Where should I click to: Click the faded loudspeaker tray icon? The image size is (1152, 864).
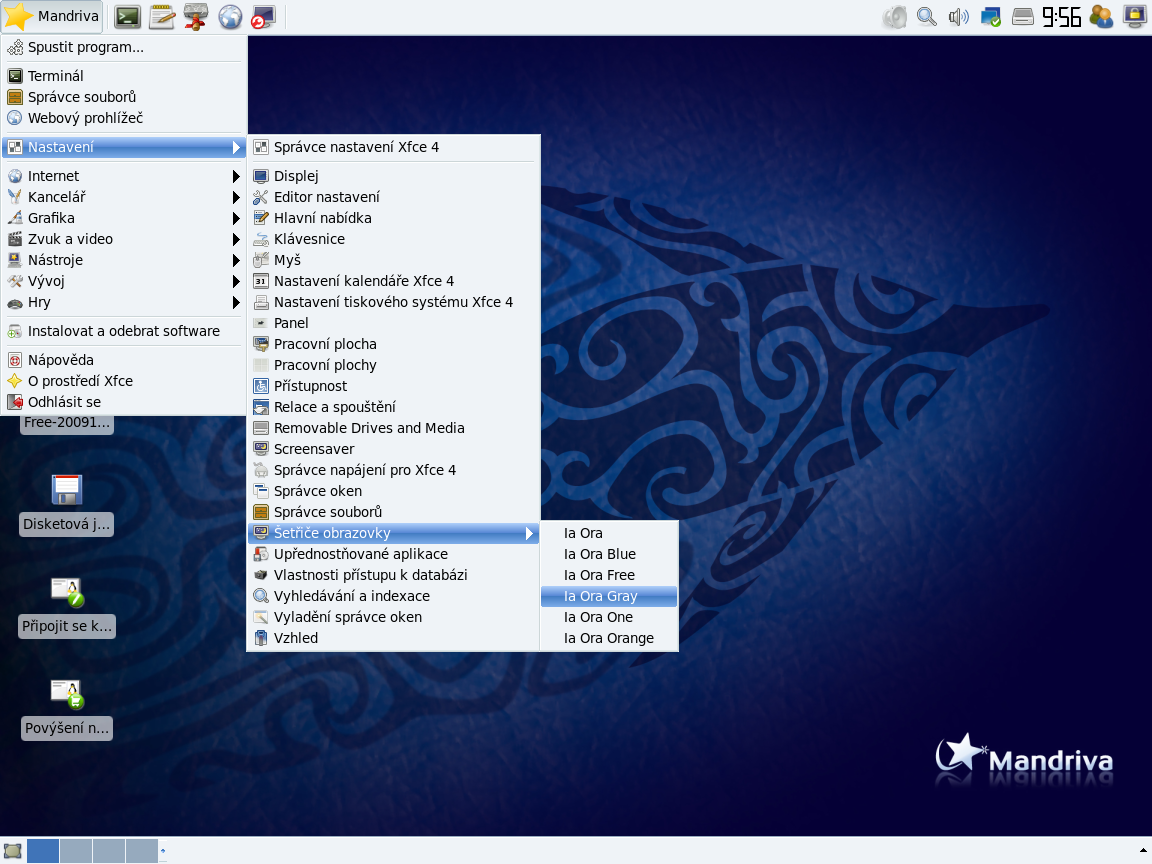[x=895, y=16]
